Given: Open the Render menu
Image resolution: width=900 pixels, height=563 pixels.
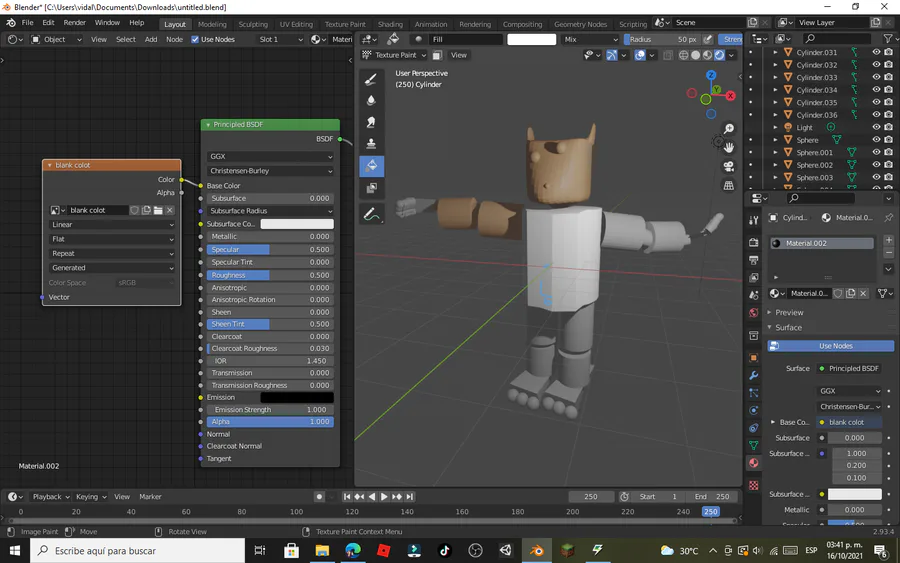Looking at the screenshot, I should point(75,22).
